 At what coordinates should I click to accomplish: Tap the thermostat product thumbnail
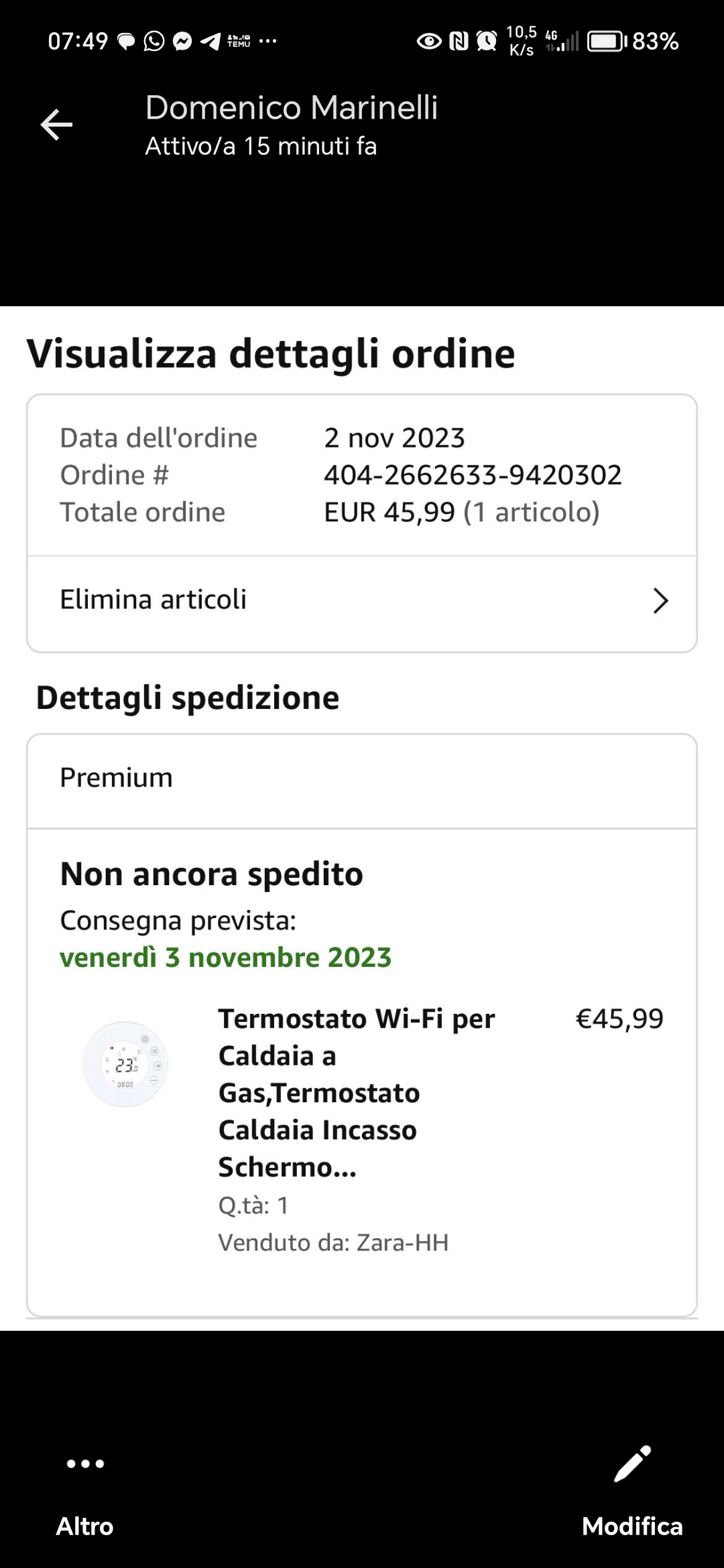point(125,1064)
